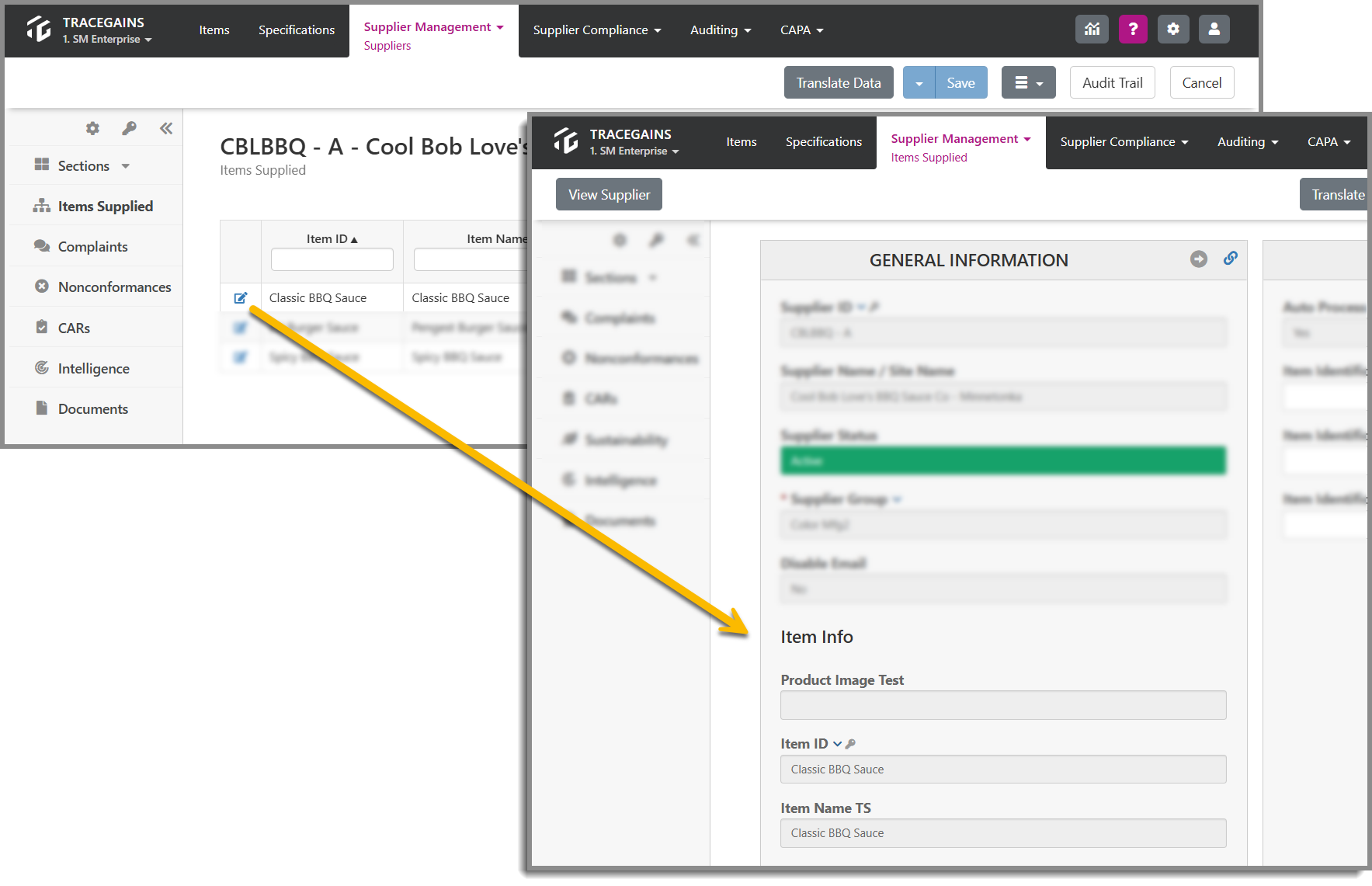Click the Audit Trail button
Viewport: 1372px width, 886px height.
pyautogui.click(x=1112, y=82)
